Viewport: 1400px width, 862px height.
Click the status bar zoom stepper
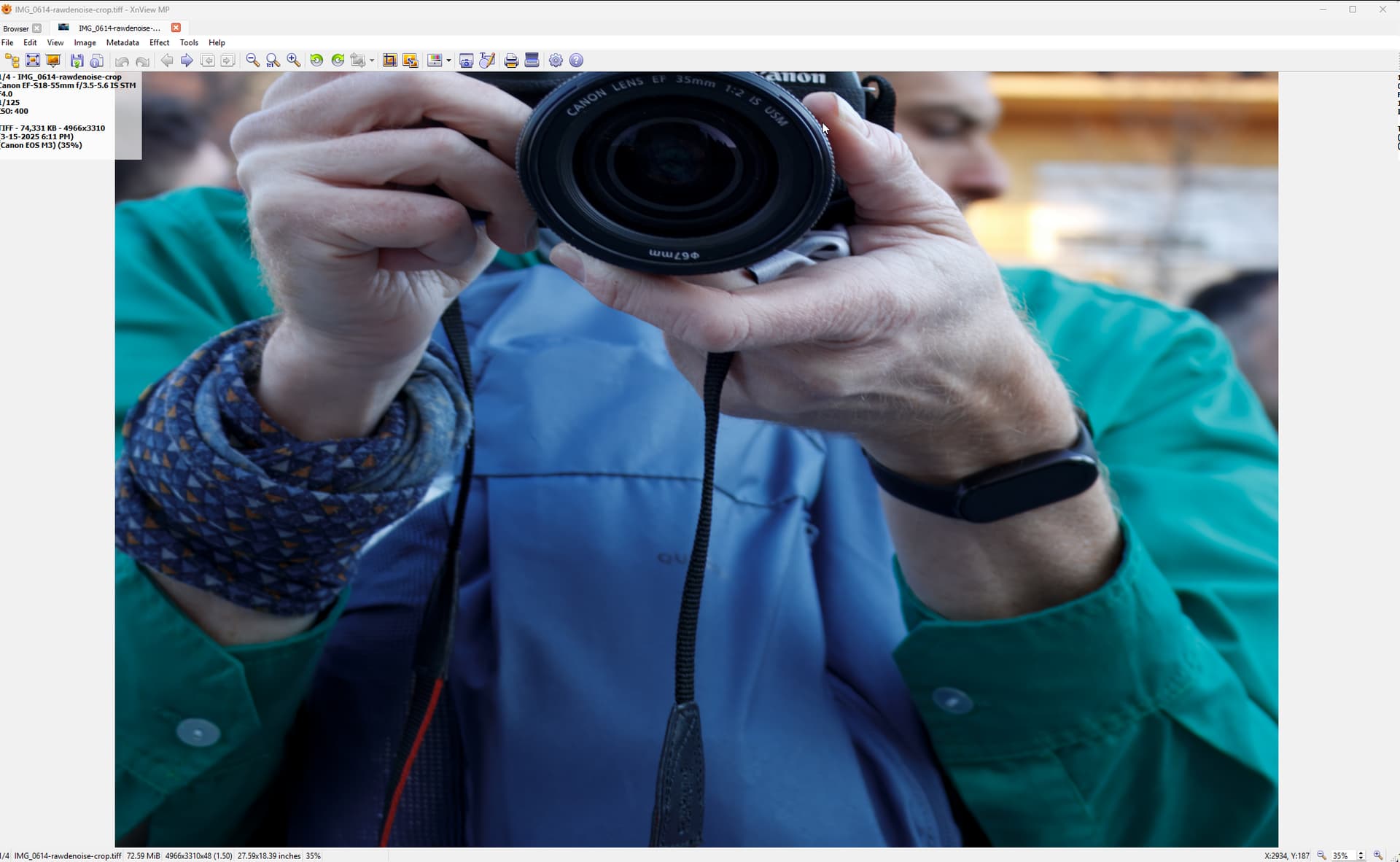click(x=1361, y=855)
